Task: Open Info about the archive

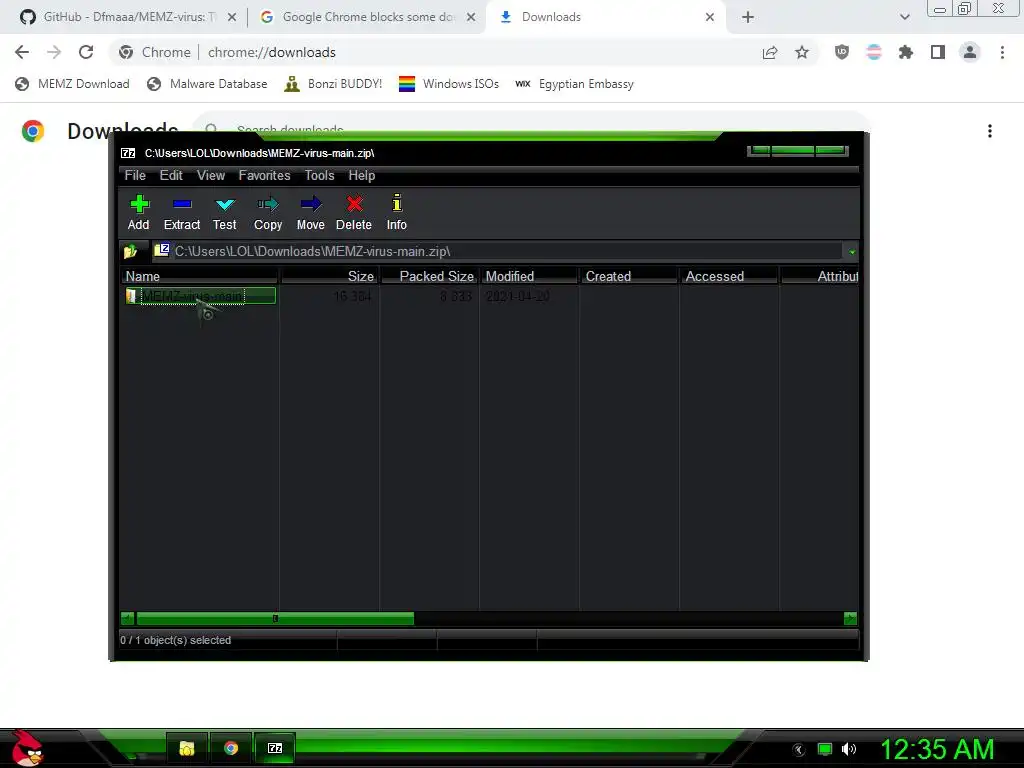Action: [x=396, y=212]
